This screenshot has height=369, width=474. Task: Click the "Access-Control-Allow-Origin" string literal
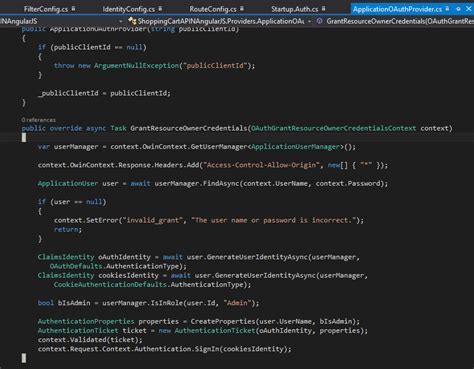261,165
